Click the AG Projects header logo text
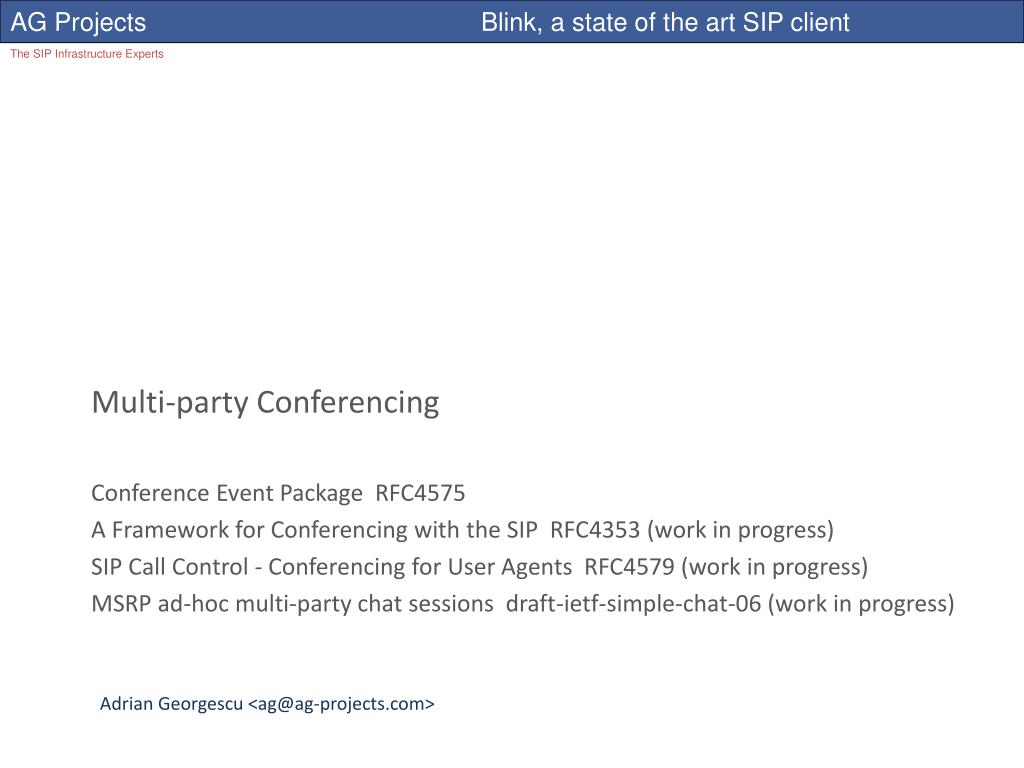1024x768 pixels. [x=78, y=22]
